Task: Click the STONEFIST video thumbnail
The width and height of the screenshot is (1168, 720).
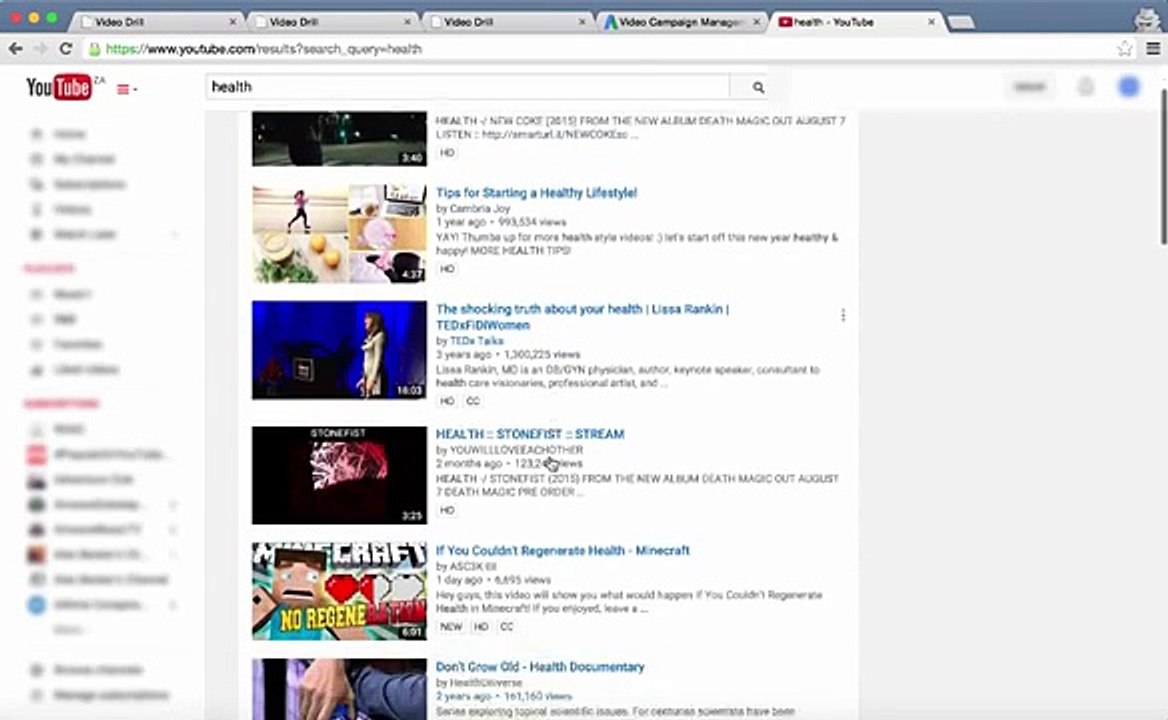Action: (x=339, y=475)
